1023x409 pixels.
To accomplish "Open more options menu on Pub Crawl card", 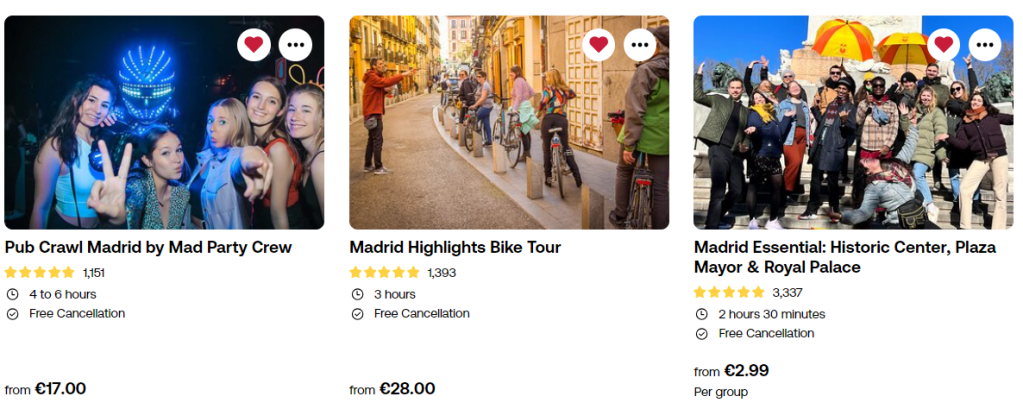I will tap(295, 44).
